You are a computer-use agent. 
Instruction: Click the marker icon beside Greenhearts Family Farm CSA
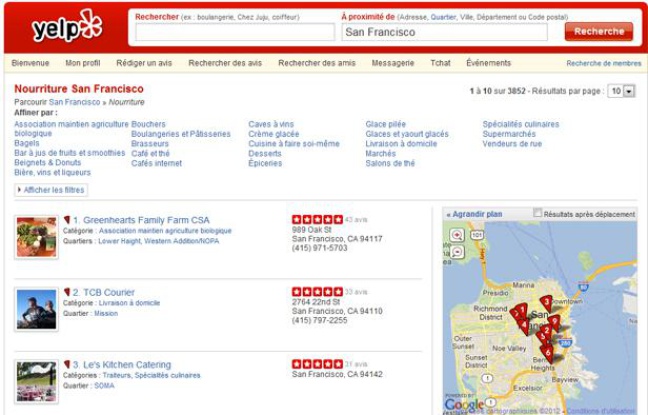point(67,219)
